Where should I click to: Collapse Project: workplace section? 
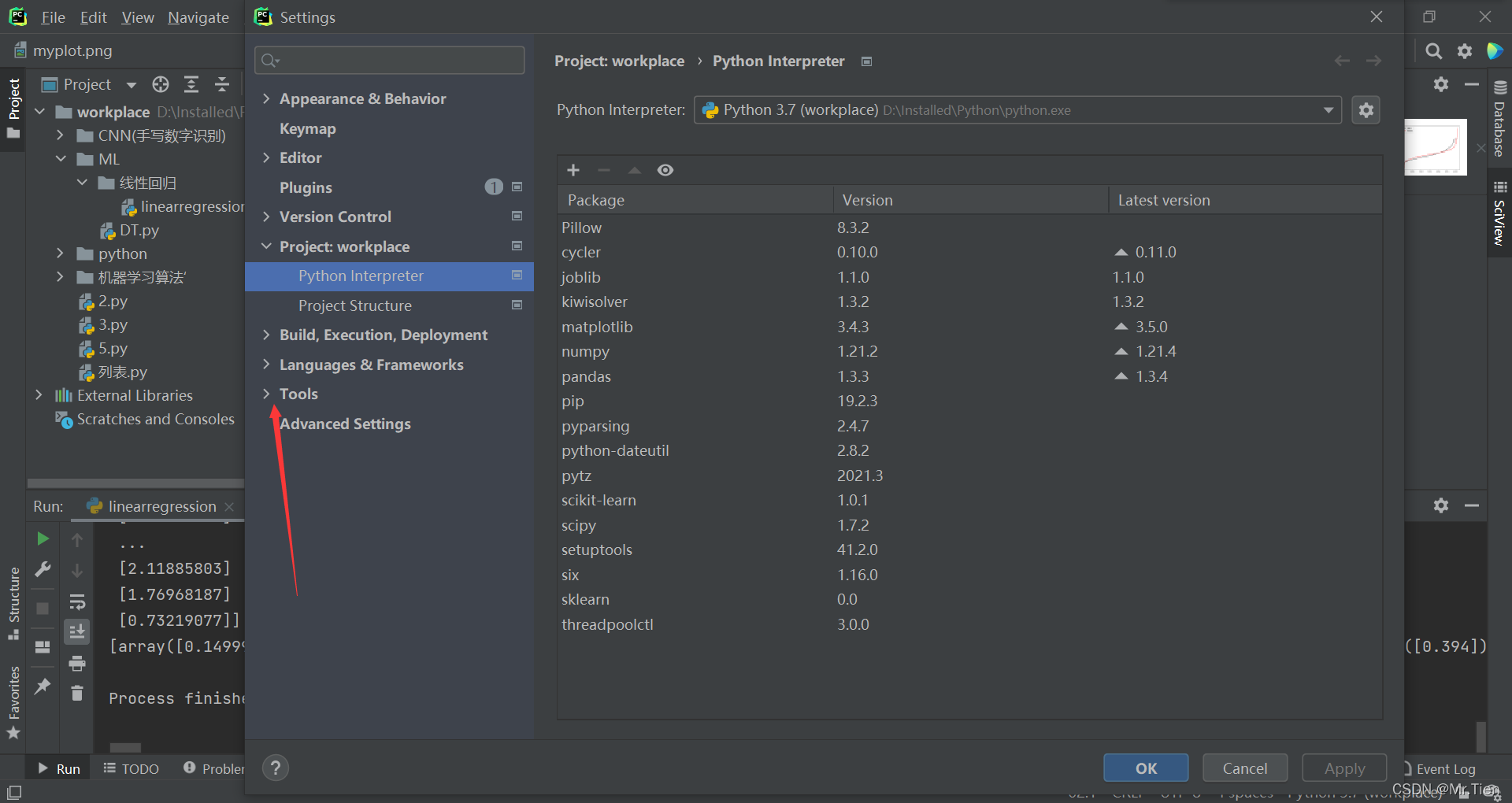click(266, 246)
